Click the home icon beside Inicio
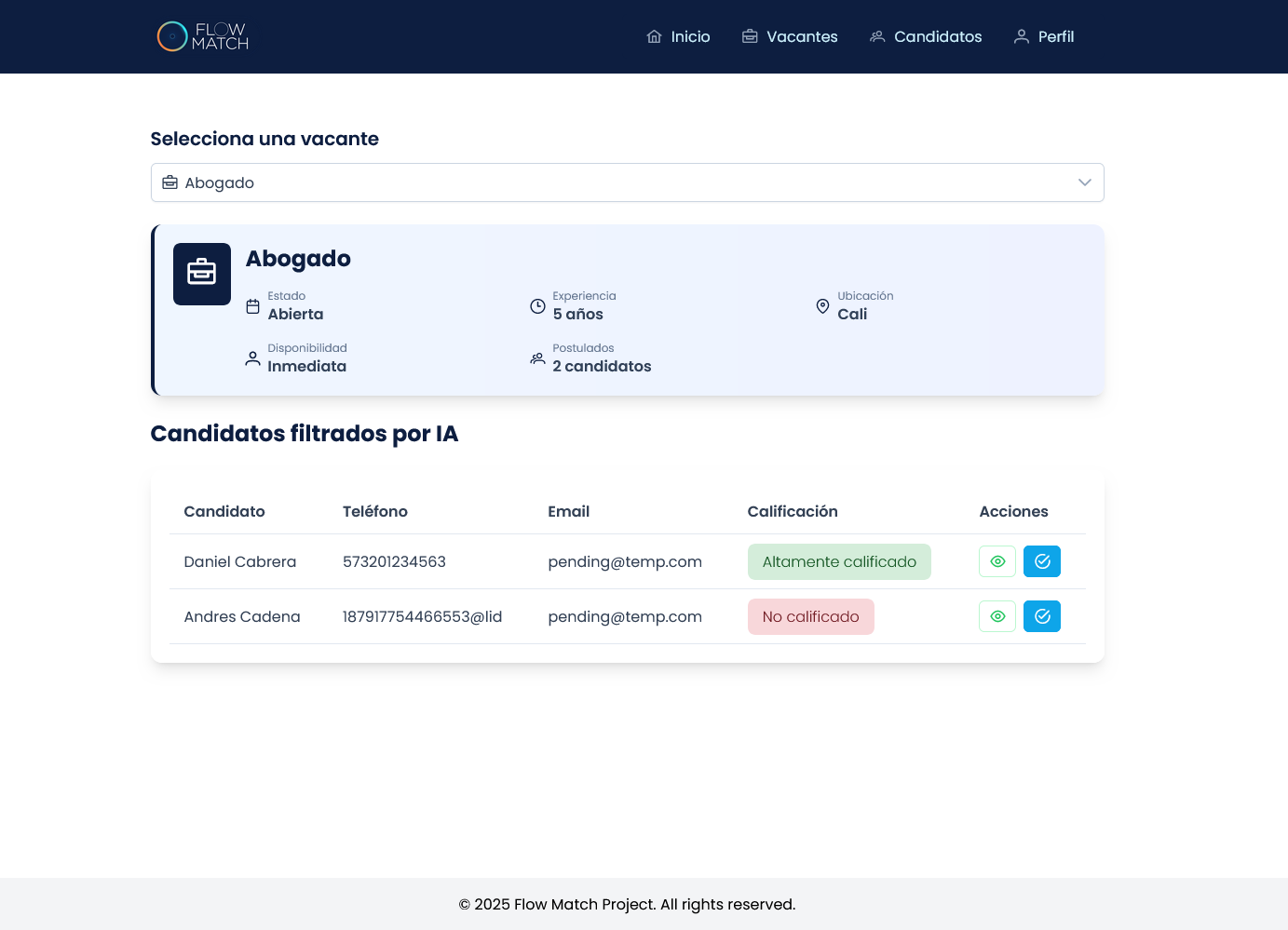Viewport: 1288px width, 930px height. tap(655, 36)
